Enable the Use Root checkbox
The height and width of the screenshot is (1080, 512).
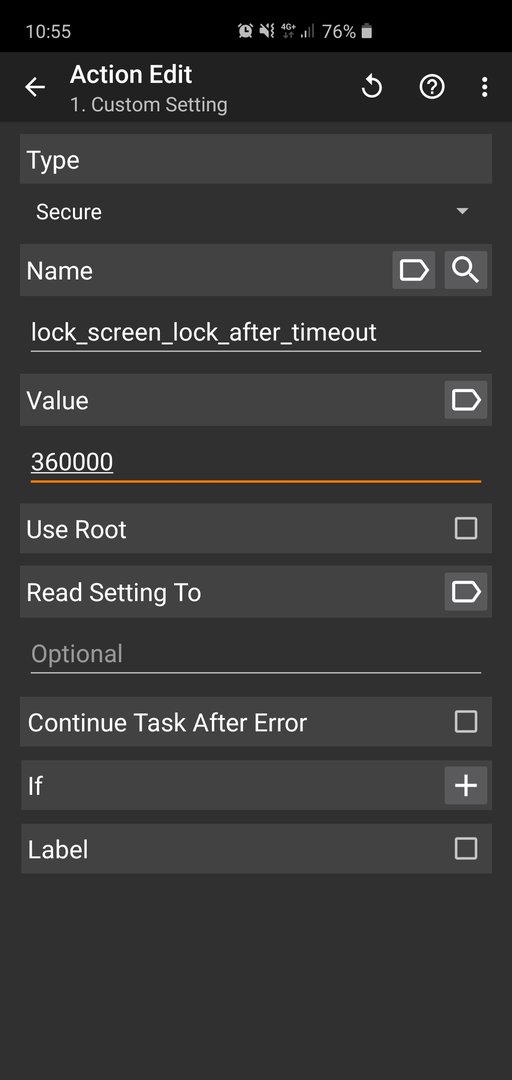[x=466, y=528]
